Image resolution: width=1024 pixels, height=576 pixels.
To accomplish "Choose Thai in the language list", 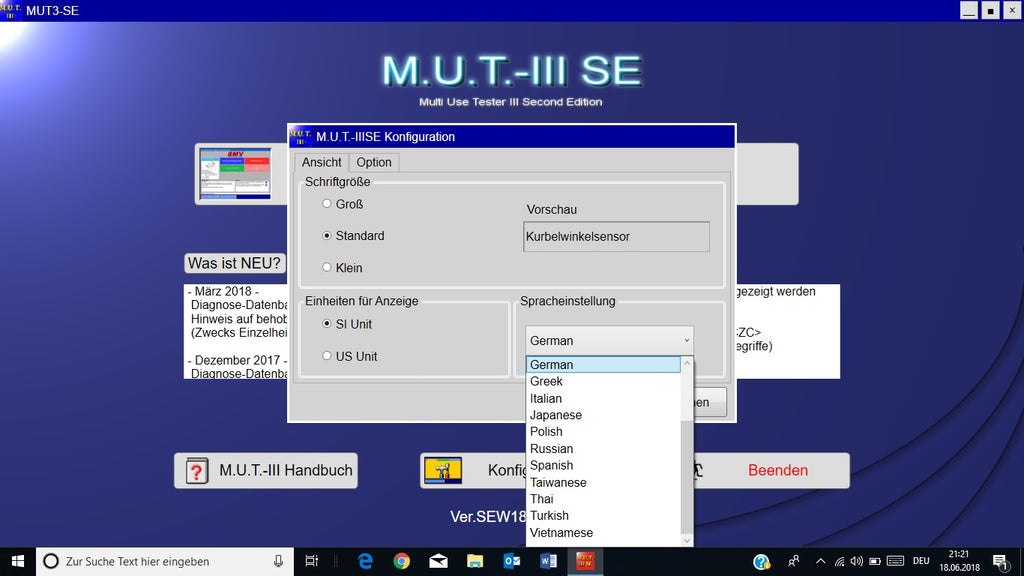I will click(603, 499).
